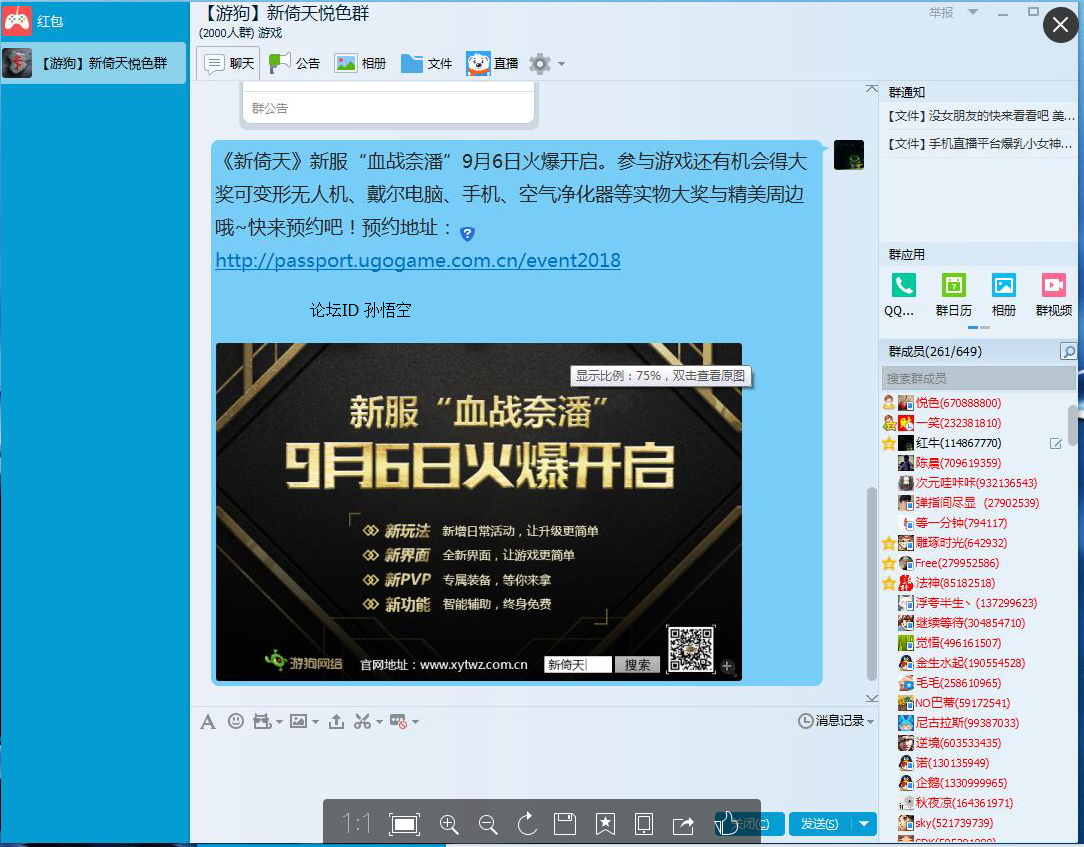Select member sky(521739739)
Viewport: 1084px width, 847px height.
click(x=954, y=823)
